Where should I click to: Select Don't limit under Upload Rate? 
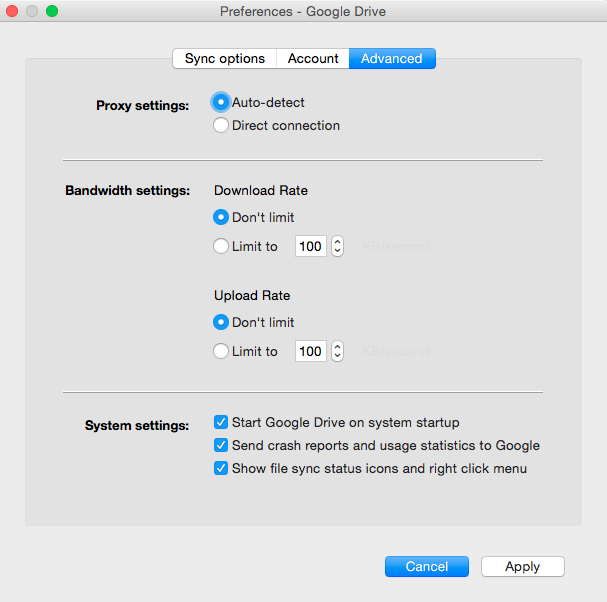pos(221,322)
